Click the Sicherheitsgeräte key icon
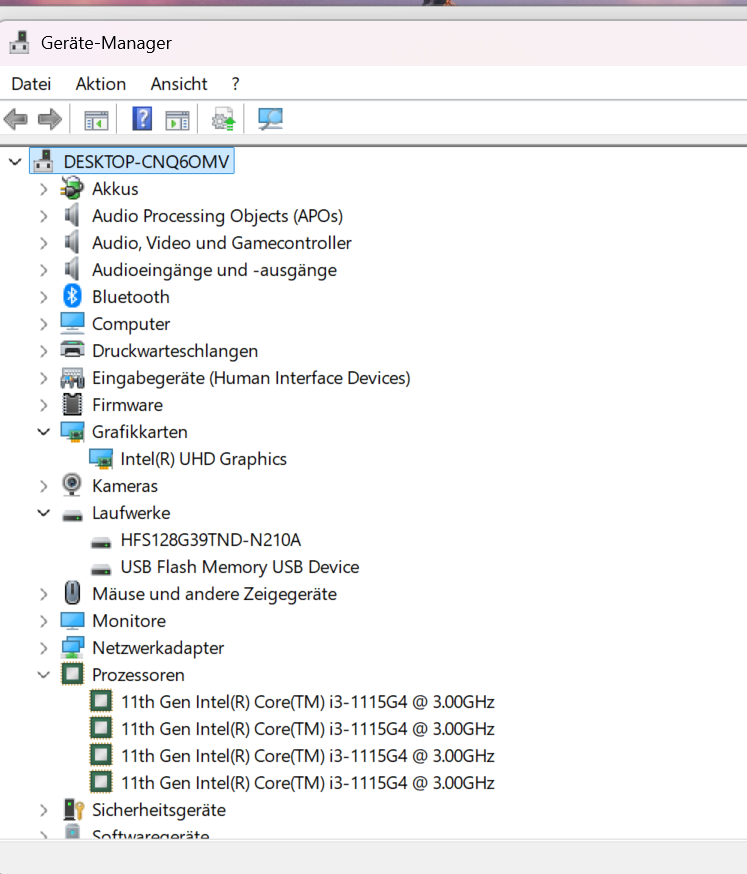Image resolution: width=747 pixels, height=874 pixels. tap(72, 810)
